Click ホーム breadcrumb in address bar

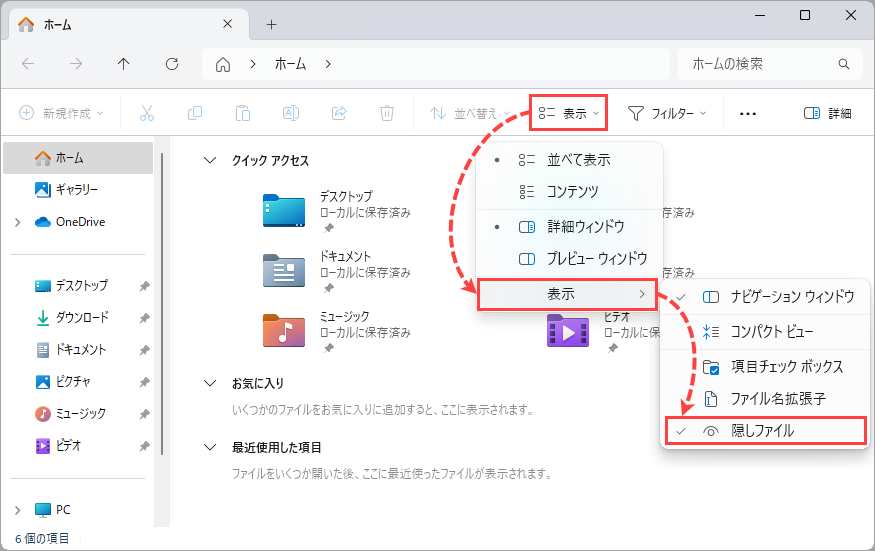click(290, 64)
